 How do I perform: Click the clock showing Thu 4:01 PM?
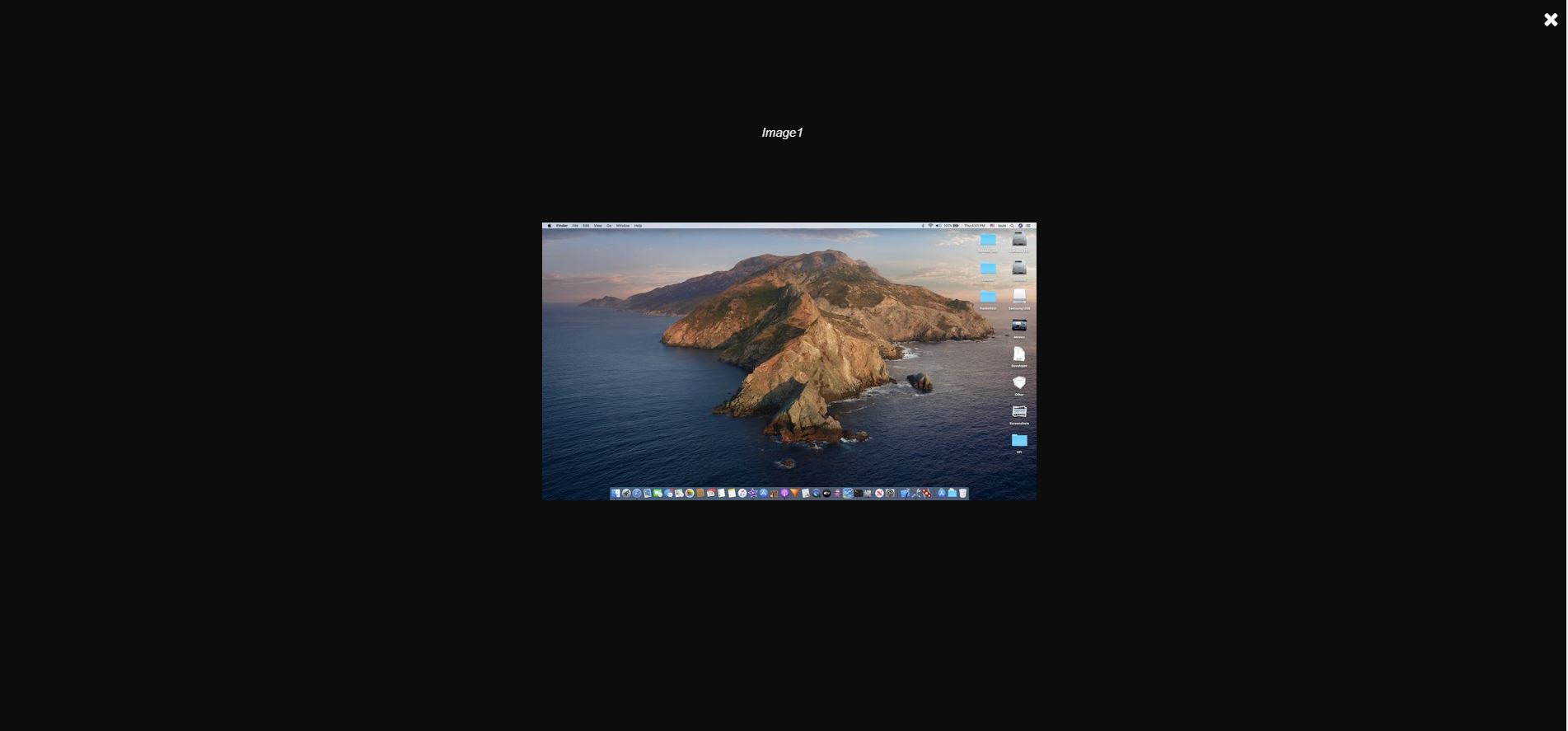click(976, 226)
